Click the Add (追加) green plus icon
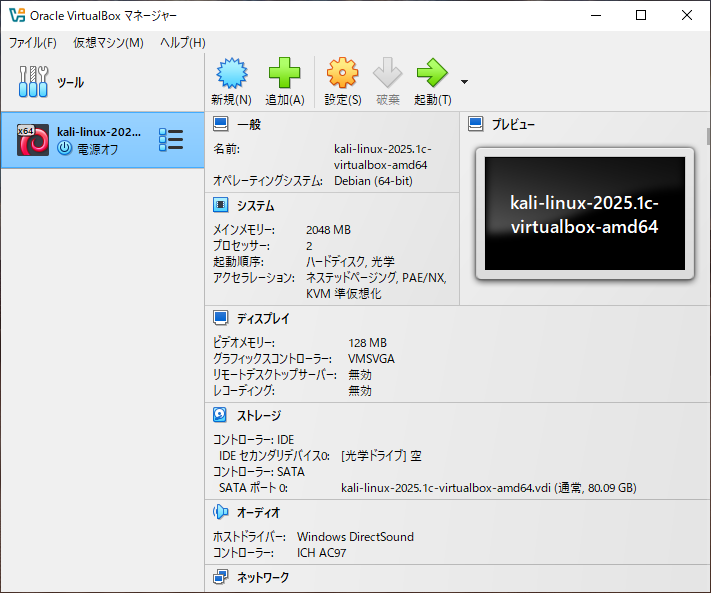This screenshot has width=711, height=593. point(284,73)
